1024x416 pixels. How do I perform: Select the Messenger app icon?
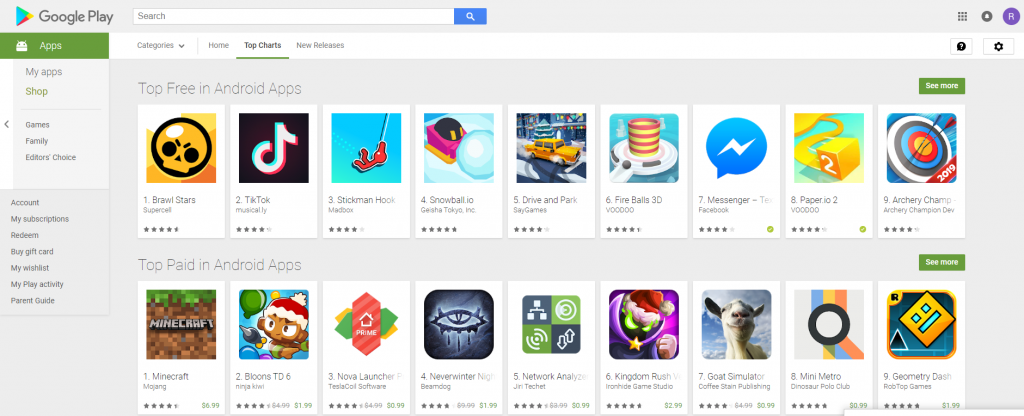pos(736,148)
